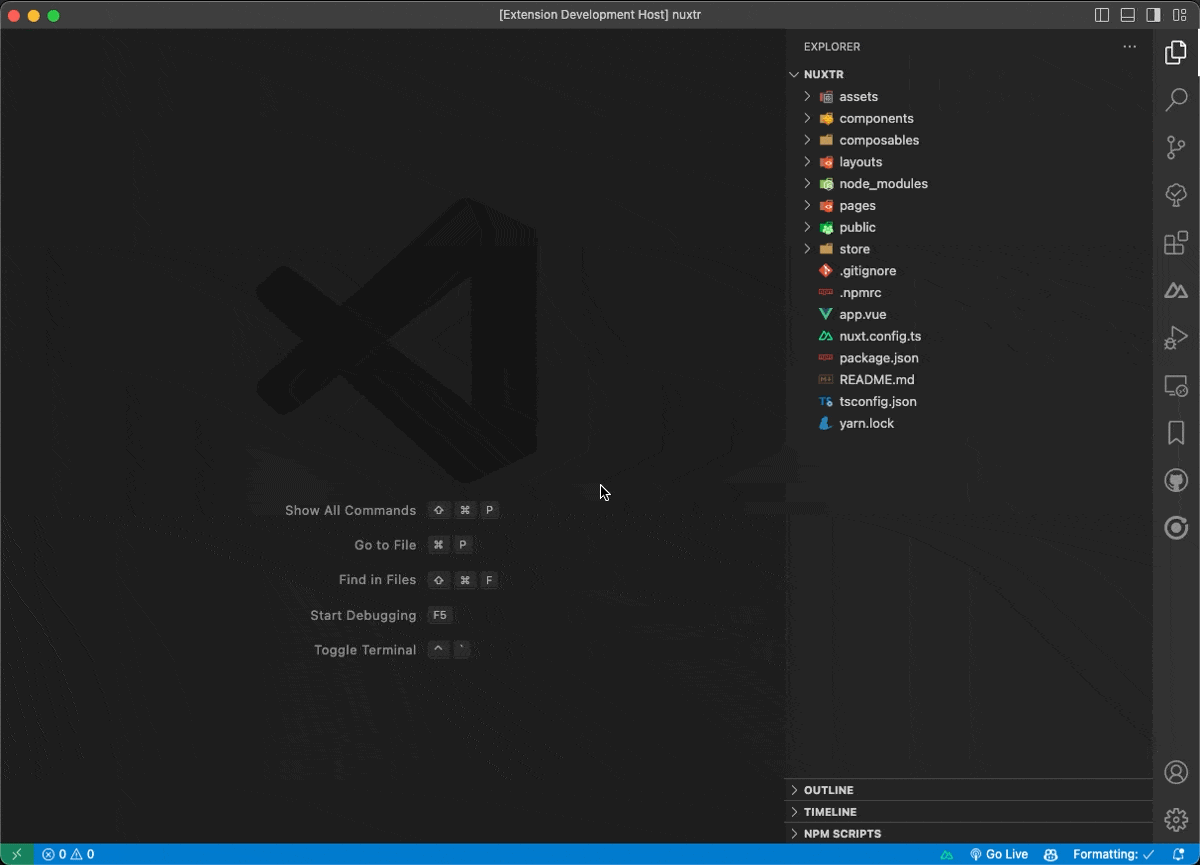Expand the composables folder
This screenshot has height=865, width=1200.
tap(968, 140)
